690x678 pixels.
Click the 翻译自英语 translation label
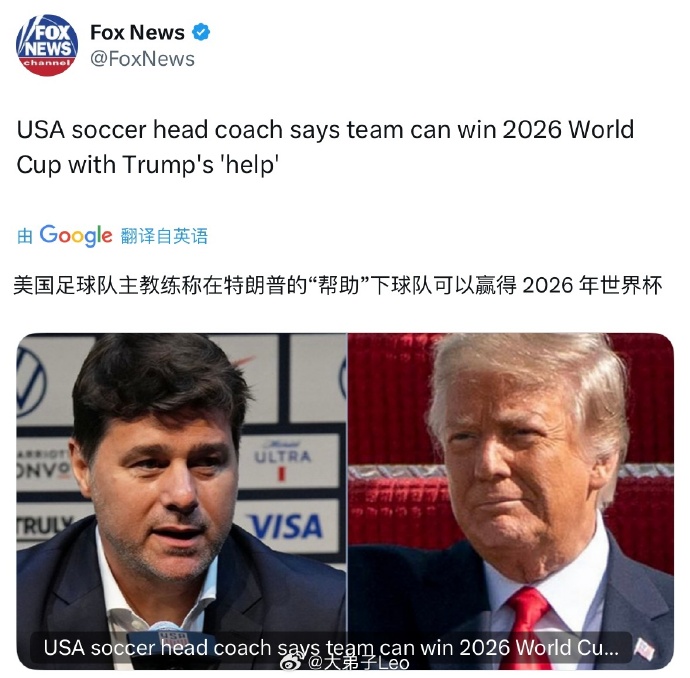[x=164, y=236]
